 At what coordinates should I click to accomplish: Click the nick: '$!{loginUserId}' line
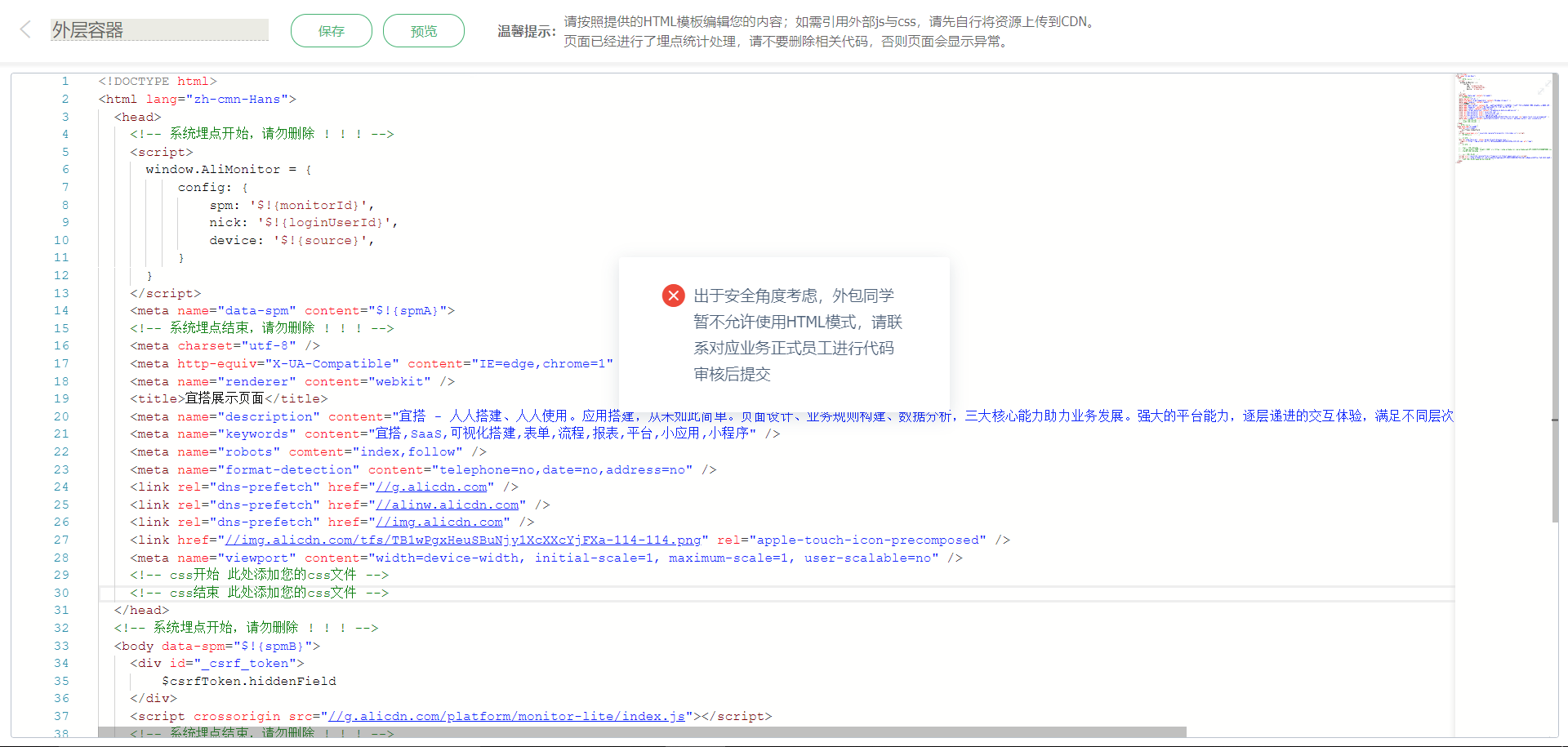click(x=304, y=223)
